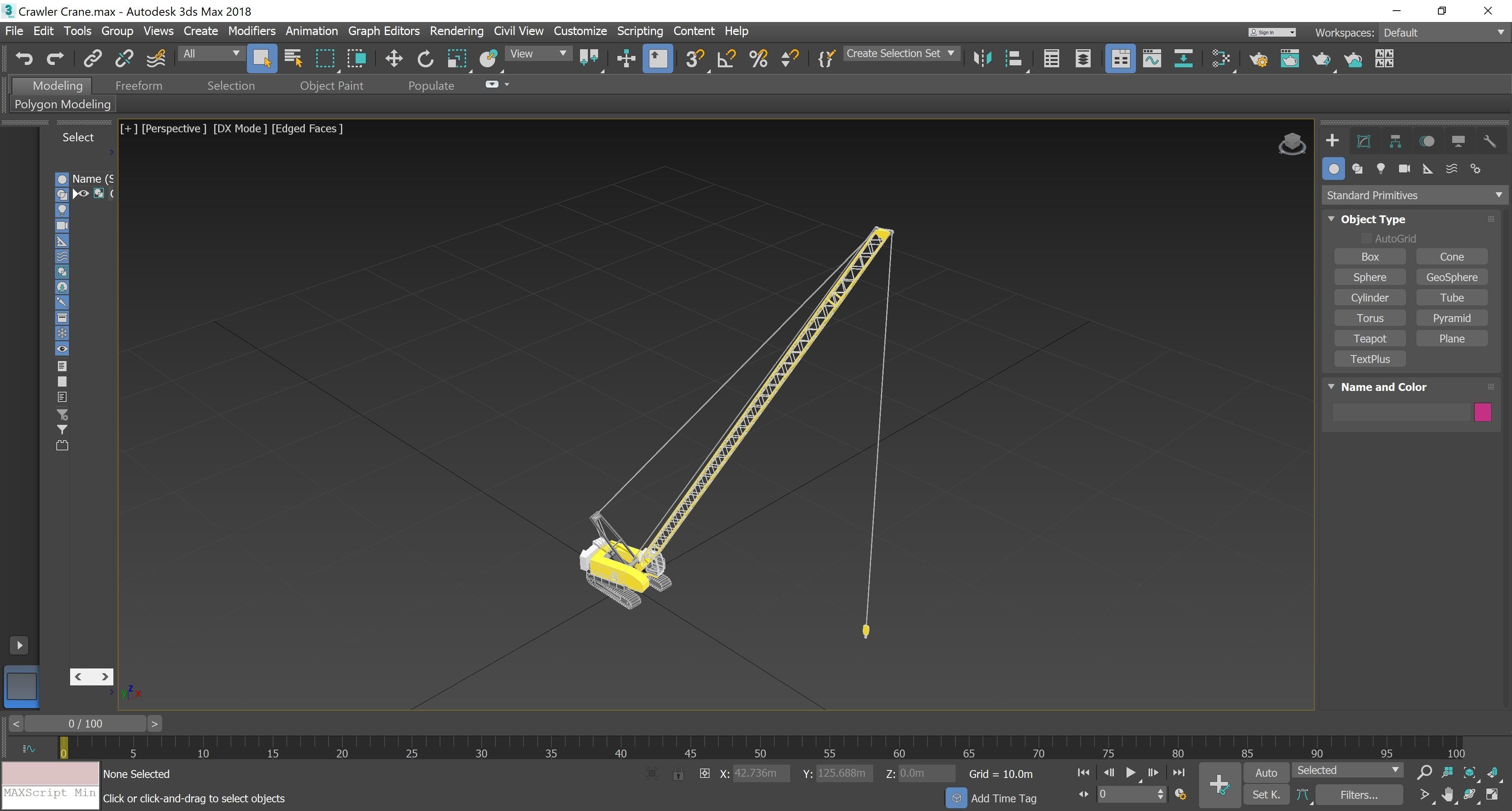The height and width of the screenshot is (811, 1512).
Task: Click the Filters... button
Action: (x=1358, y=794)
